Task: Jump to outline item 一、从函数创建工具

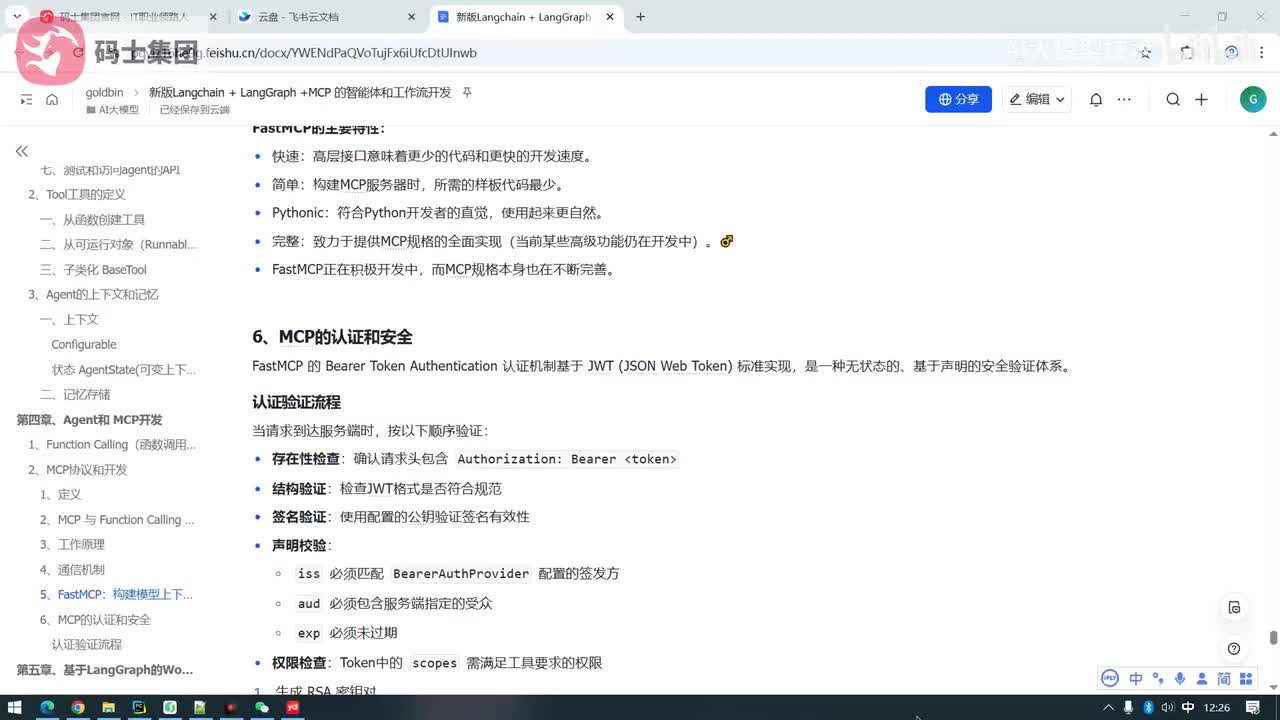Action: pyautogui.click(x=92, y=219)
